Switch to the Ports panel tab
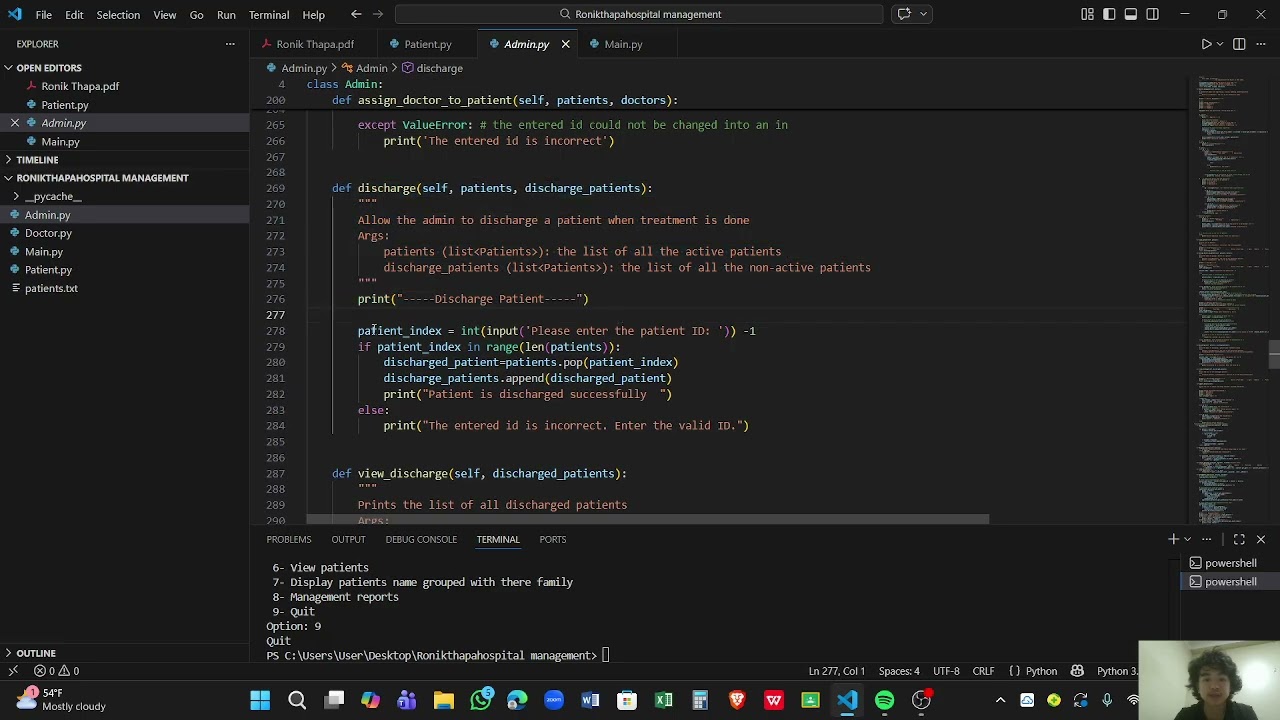Viewport: 1280px width, 720px height. [x=552, y=539]
